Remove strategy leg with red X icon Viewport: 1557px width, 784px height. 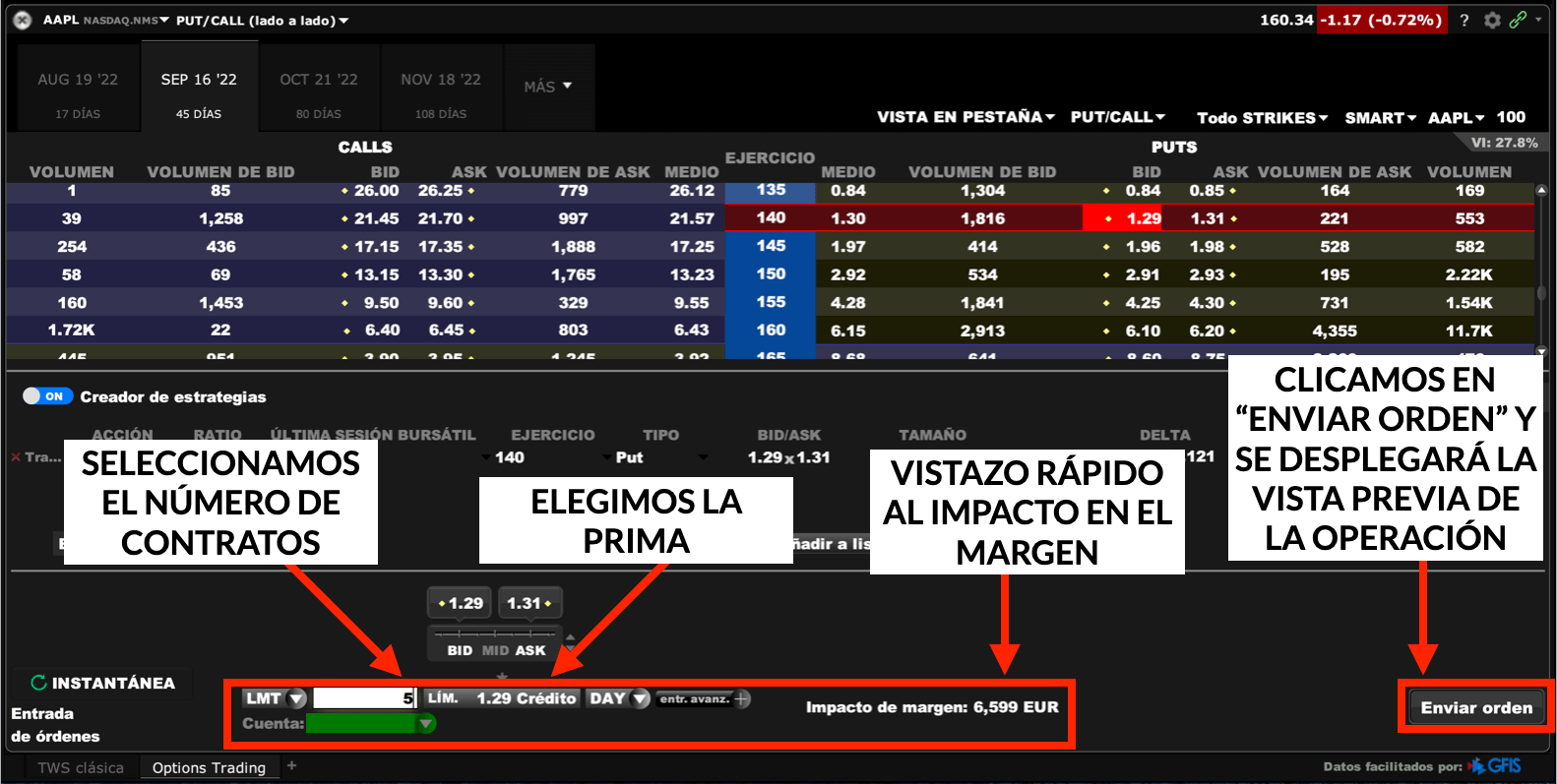click(x=15, y=457)
